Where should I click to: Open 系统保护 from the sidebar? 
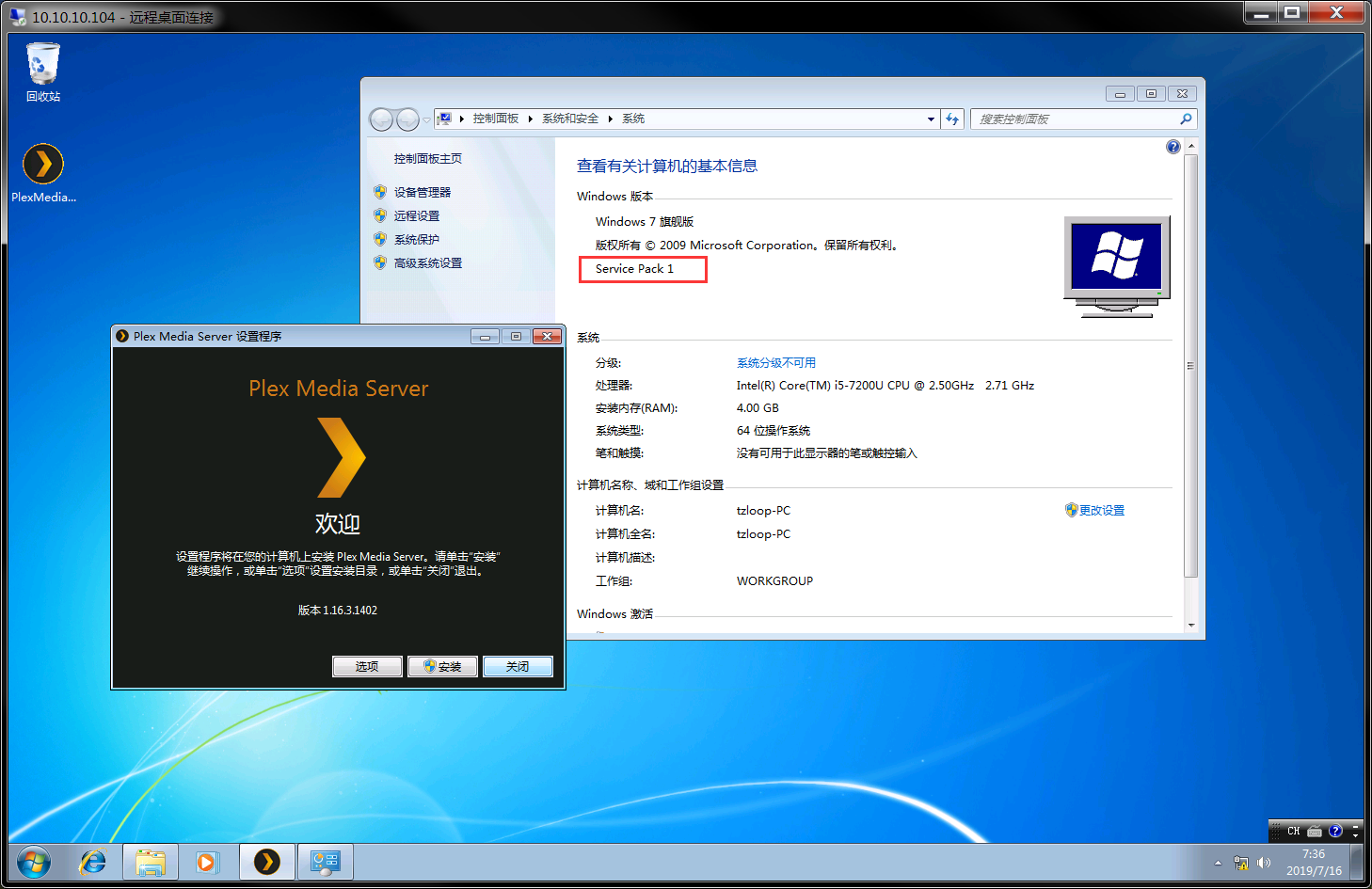point(417,239)
